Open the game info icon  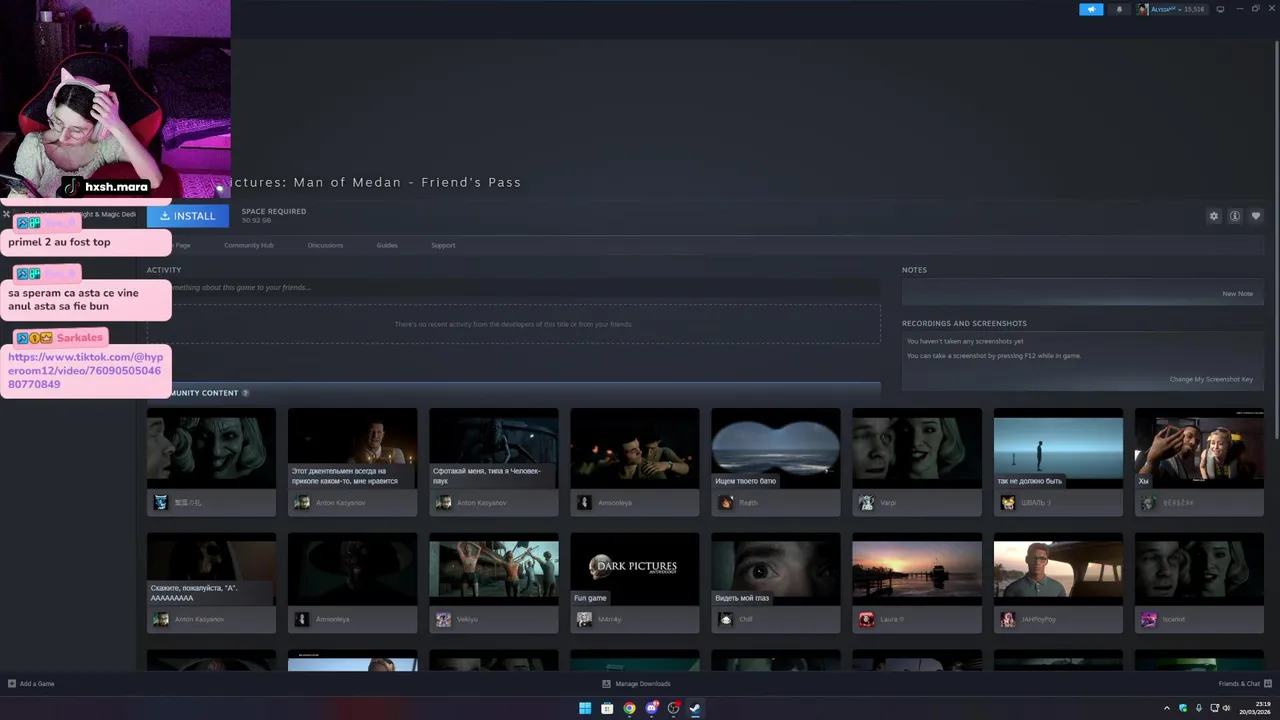tap(1235, 216)
